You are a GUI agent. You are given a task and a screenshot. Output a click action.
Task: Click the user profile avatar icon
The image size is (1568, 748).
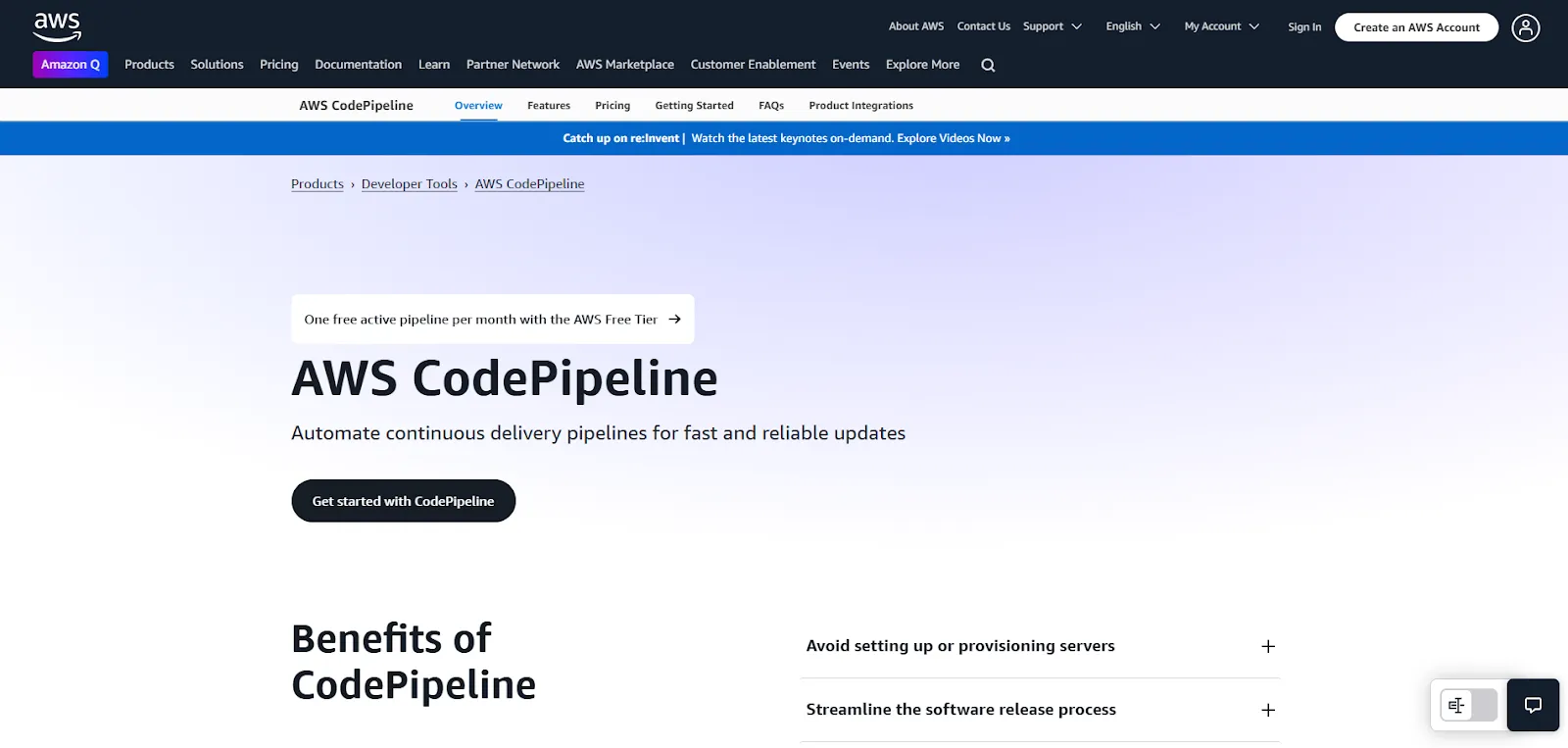point(1525,27)
